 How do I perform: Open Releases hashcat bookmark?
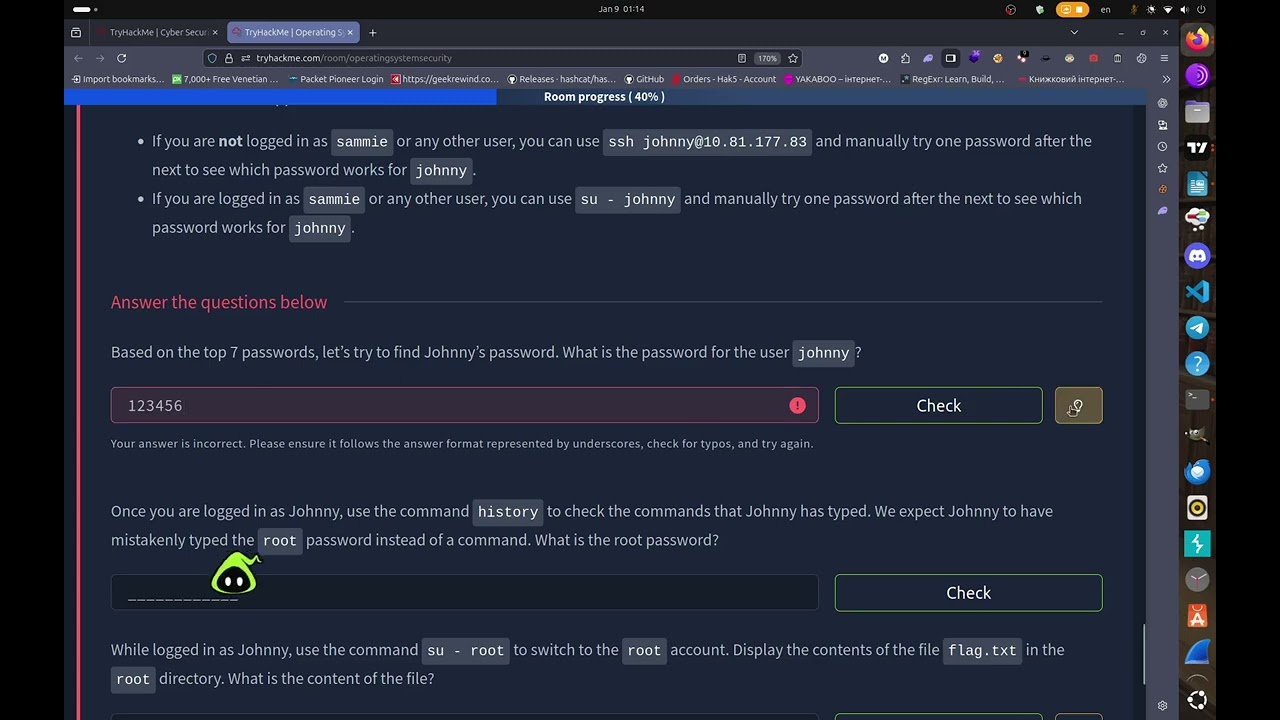[561, 79]
